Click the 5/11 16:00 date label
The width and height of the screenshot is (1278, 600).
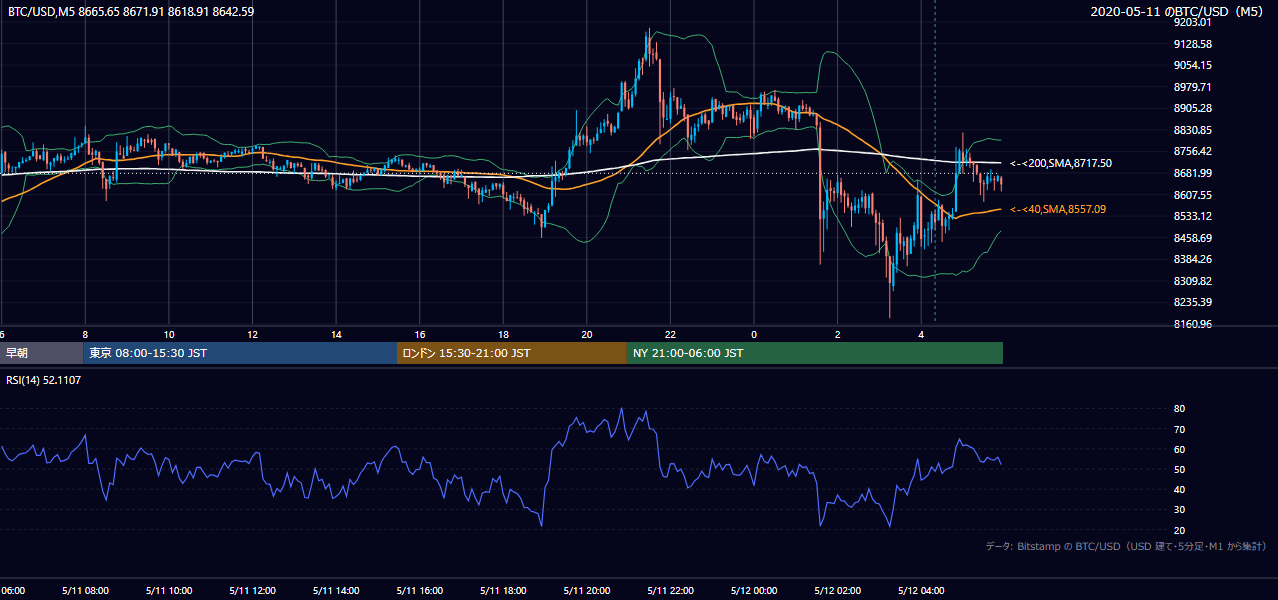[x=419, y=591]
